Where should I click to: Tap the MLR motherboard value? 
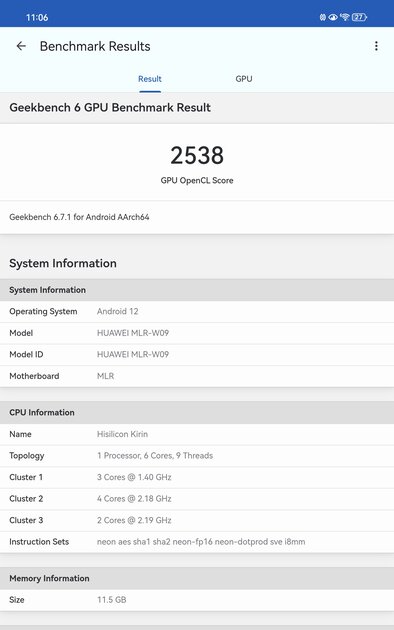(106, 376)
